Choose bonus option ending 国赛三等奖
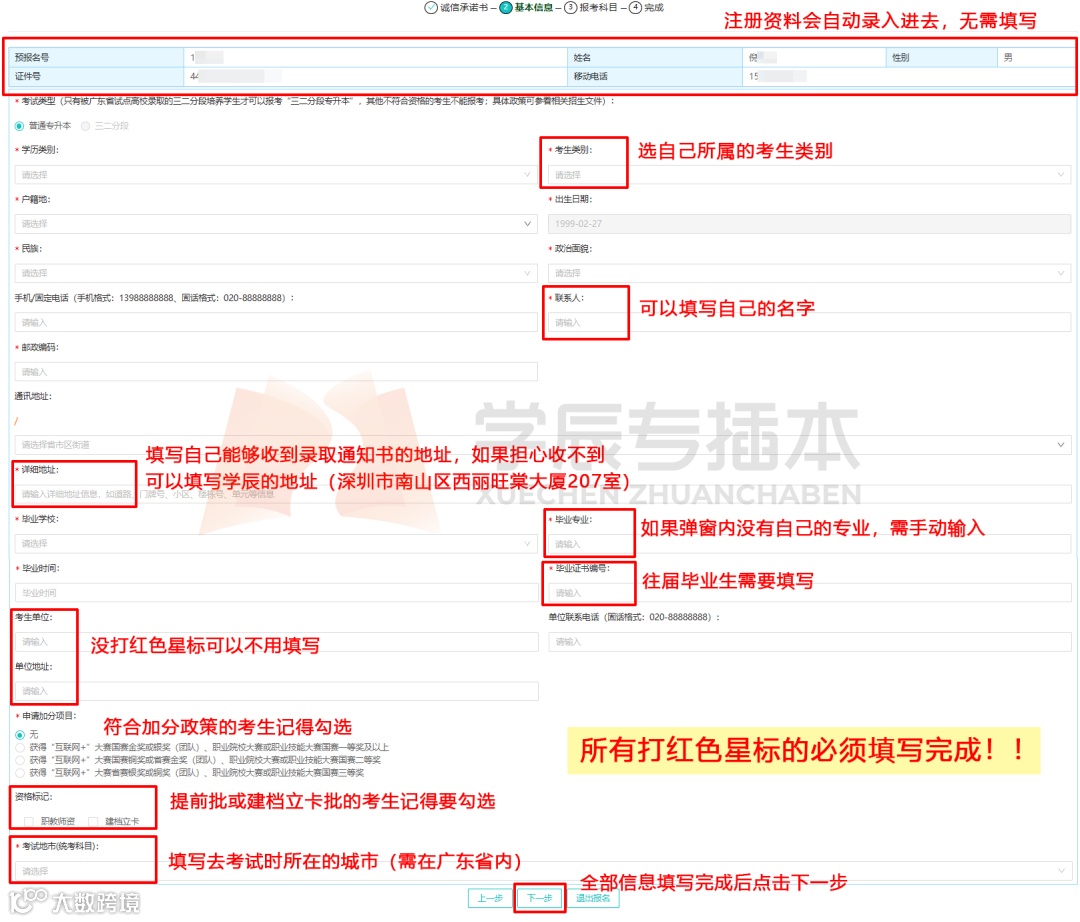 (20, 773)
